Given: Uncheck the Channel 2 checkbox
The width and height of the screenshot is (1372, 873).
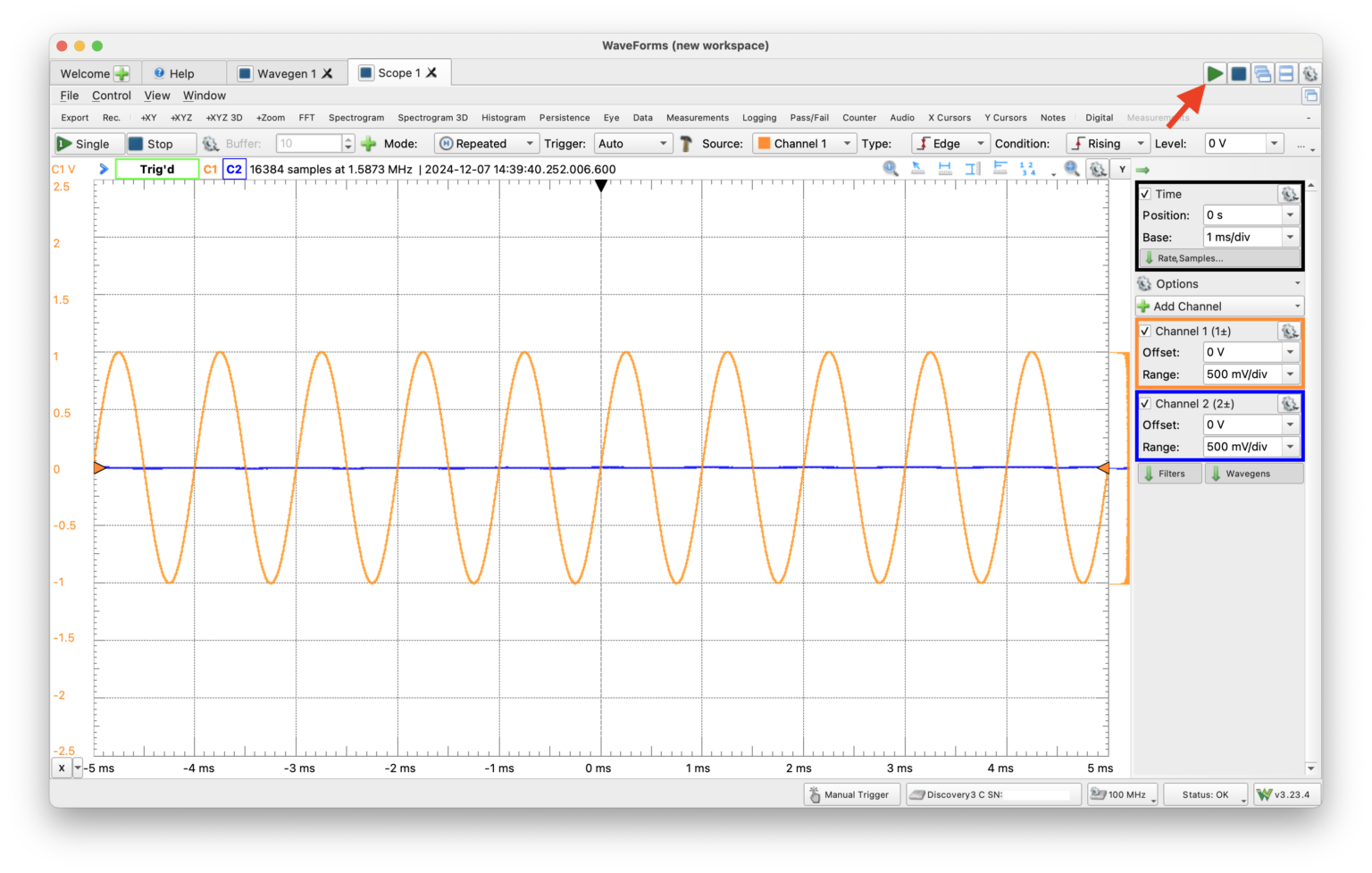Looking at the screenshot, I should pyautogui.click(x=1145, y=404).
